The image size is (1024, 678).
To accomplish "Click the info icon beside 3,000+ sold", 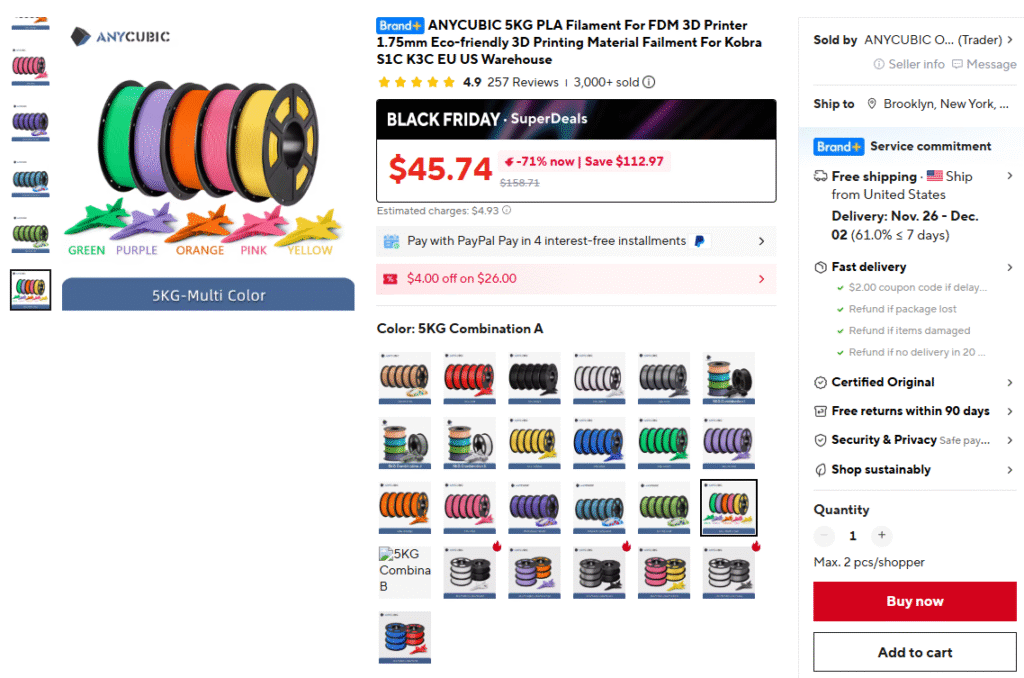I will tap(648, 82).
